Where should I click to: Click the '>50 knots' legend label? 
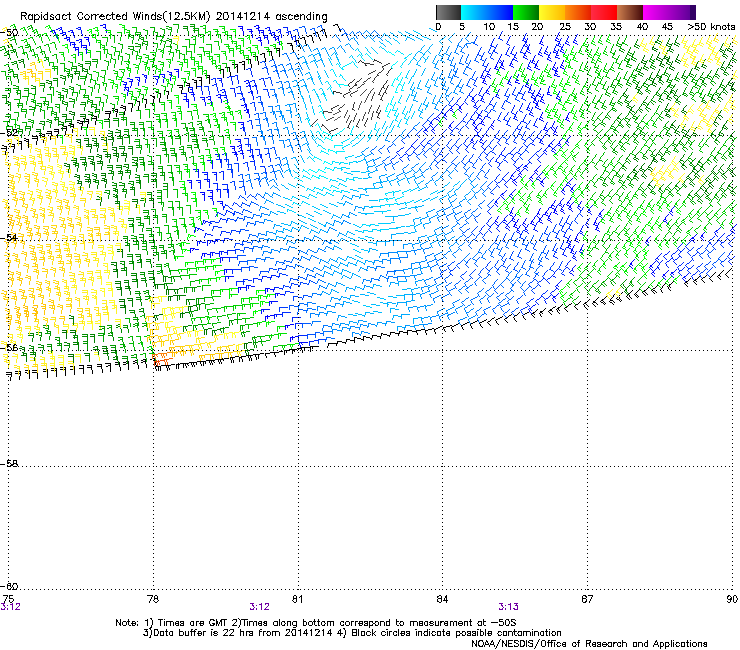pos(711,27)
